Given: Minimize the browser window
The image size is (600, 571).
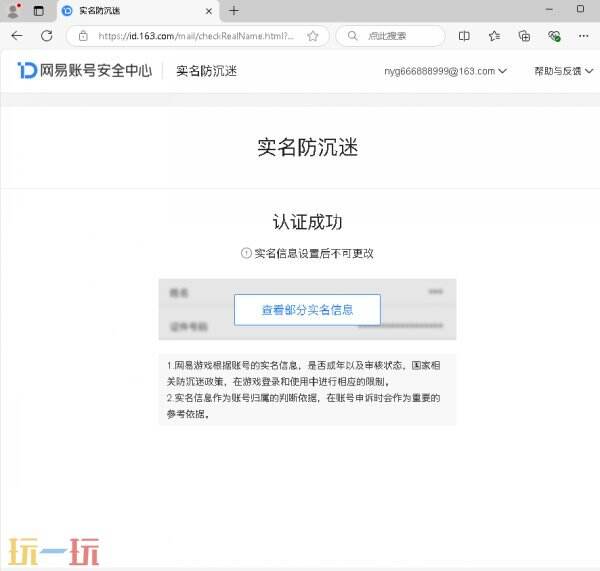Looking at the screenshot, I should [549, 10].
